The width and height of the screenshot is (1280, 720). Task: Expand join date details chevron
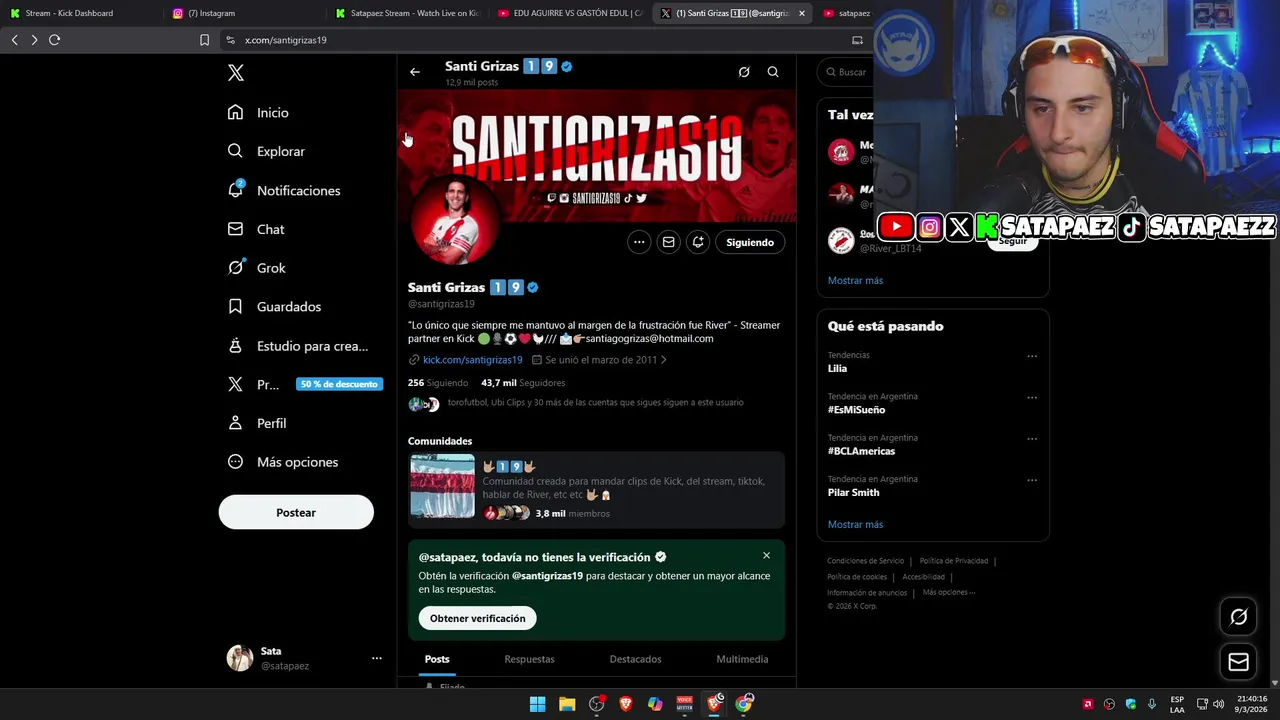tap(664, 360)
